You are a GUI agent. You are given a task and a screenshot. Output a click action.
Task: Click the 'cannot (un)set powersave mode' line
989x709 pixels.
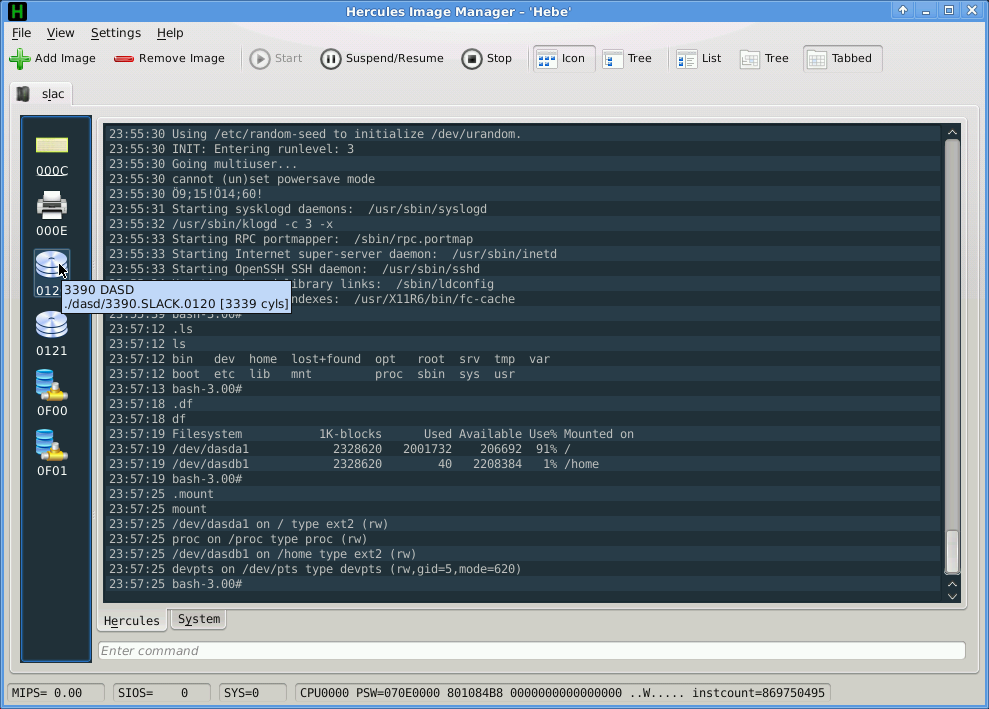point(524,179)
